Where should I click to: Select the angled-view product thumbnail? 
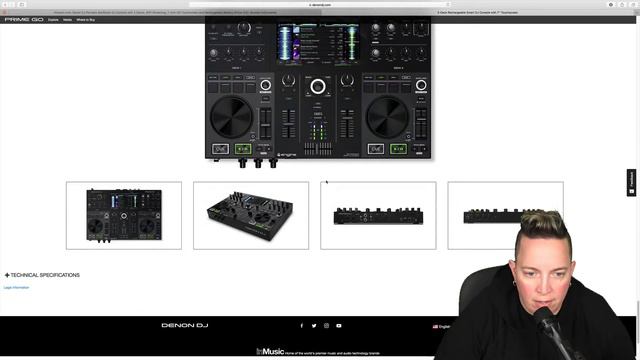[251, 216]
